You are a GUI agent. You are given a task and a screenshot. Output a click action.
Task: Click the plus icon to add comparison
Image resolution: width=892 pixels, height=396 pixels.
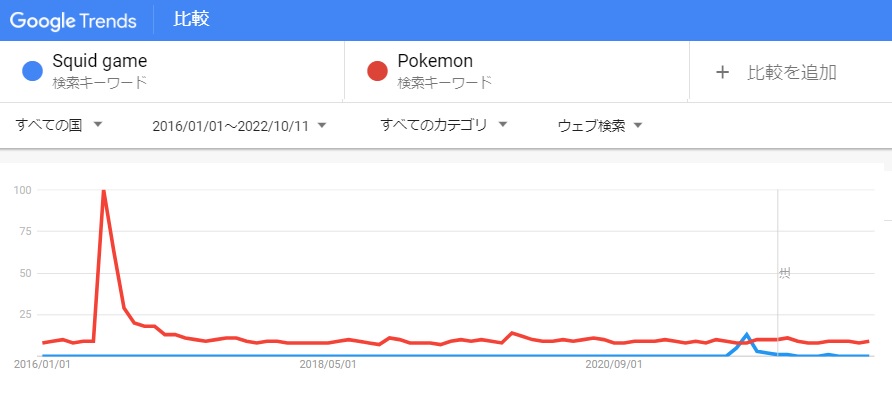[x=722, y=72]
